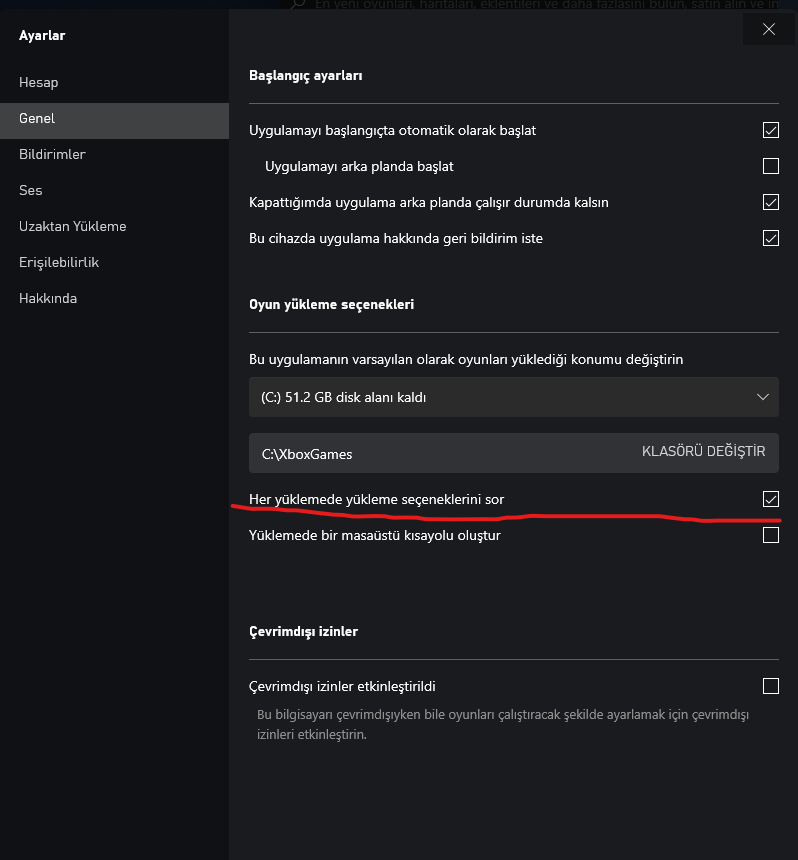Screen dimensions: 798x860
Task: Open Erişilebilirlik settings
Action: pos(58,262)
